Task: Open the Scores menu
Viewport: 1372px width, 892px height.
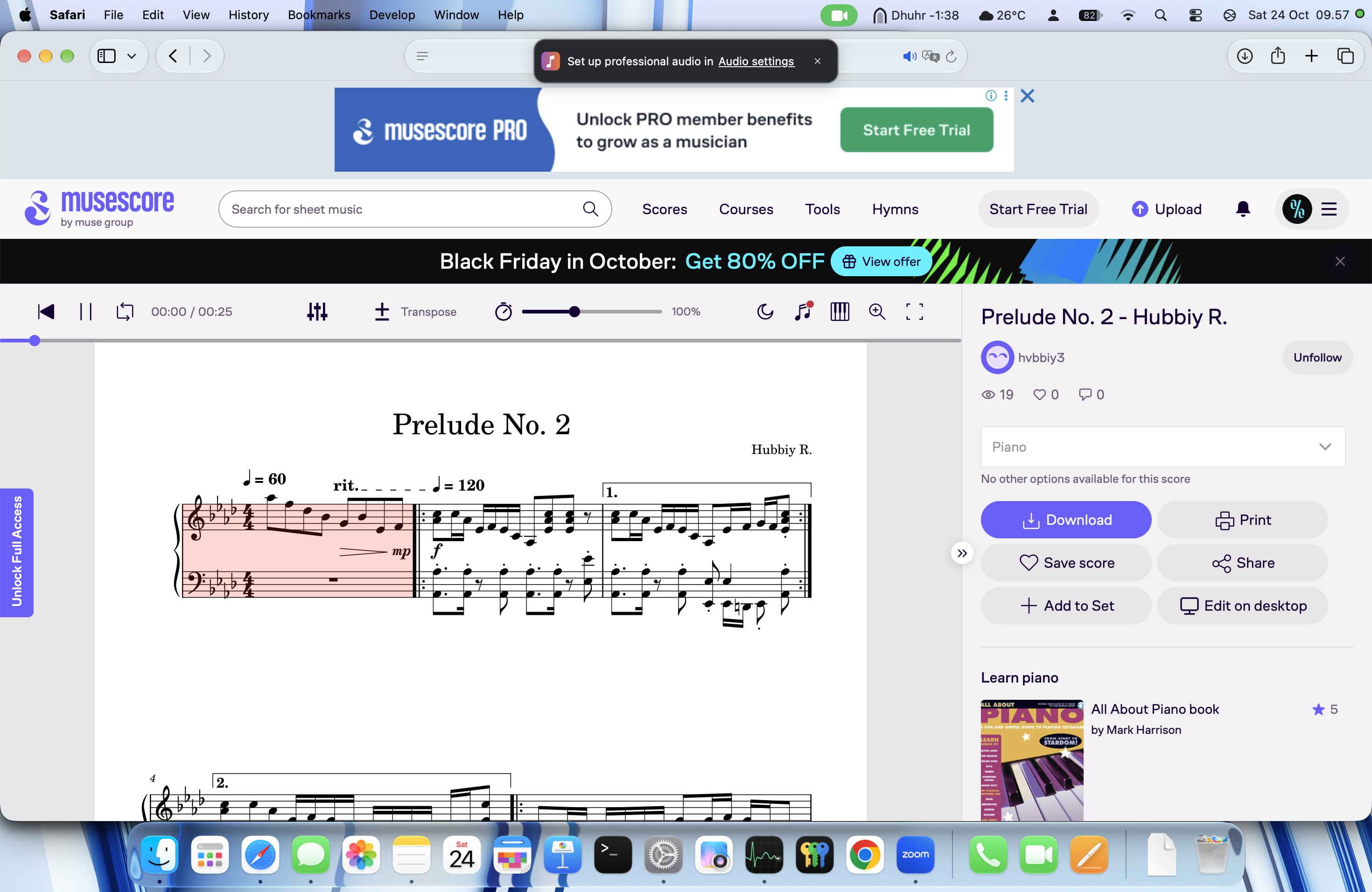Action: [x=664, y=209]
